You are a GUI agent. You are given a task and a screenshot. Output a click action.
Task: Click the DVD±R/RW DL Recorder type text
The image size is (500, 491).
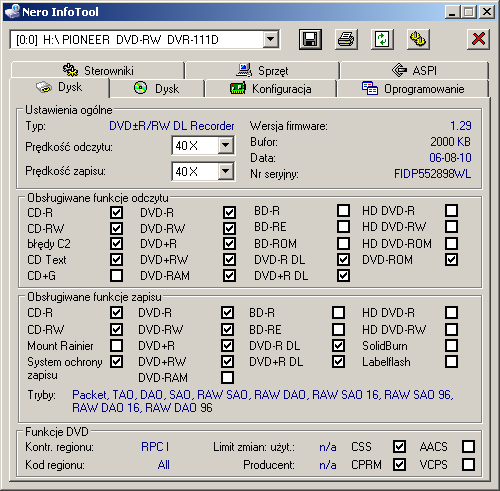pos(172,126)
